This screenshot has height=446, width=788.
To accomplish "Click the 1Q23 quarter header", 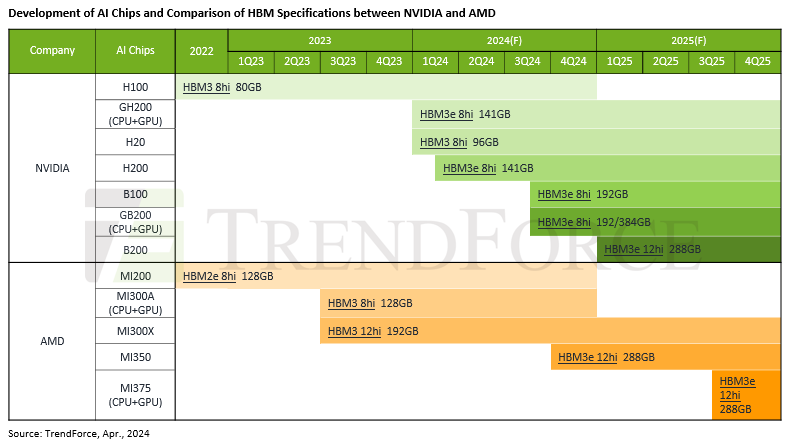I will click(x=251, y=61).
